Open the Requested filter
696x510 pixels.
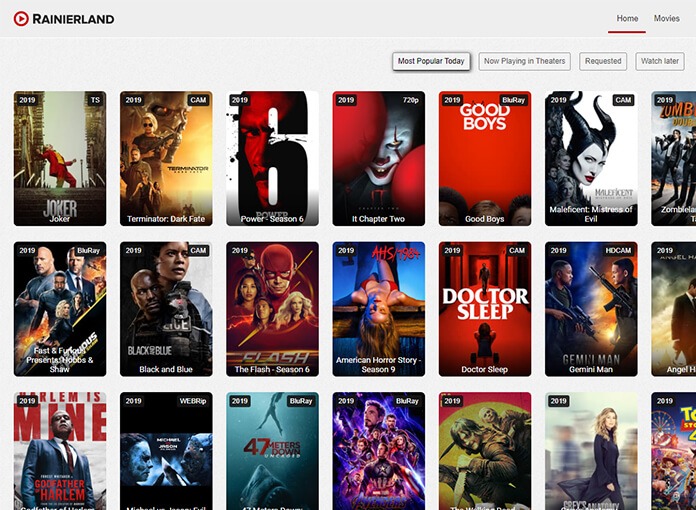[x=603, y=61]
